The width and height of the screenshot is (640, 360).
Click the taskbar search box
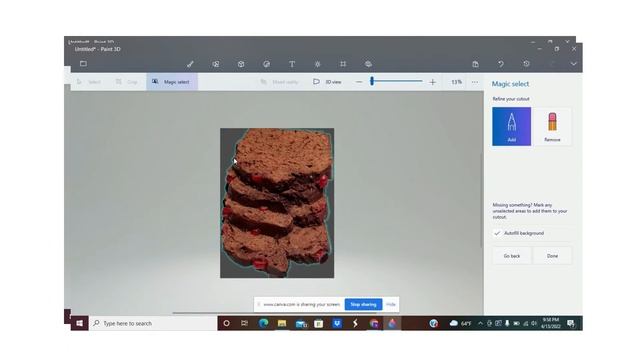153,323
